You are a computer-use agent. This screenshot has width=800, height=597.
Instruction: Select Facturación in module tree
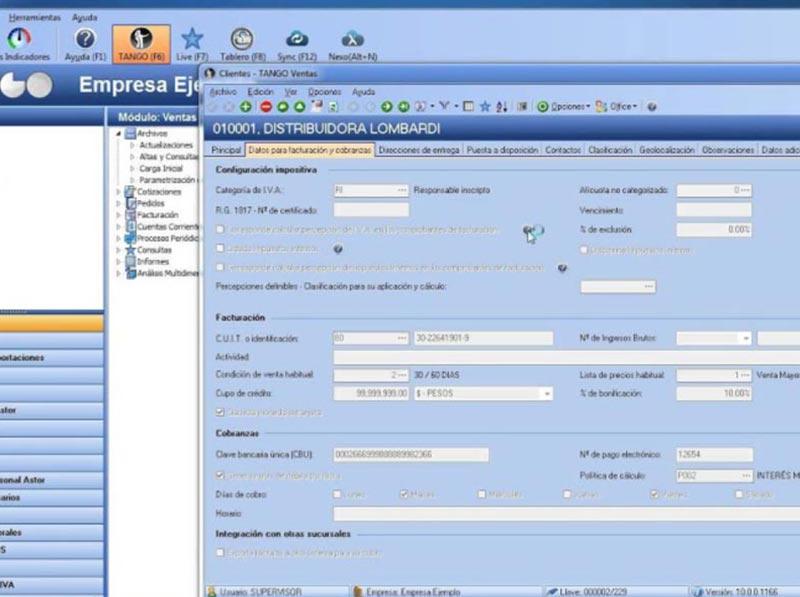157,215
